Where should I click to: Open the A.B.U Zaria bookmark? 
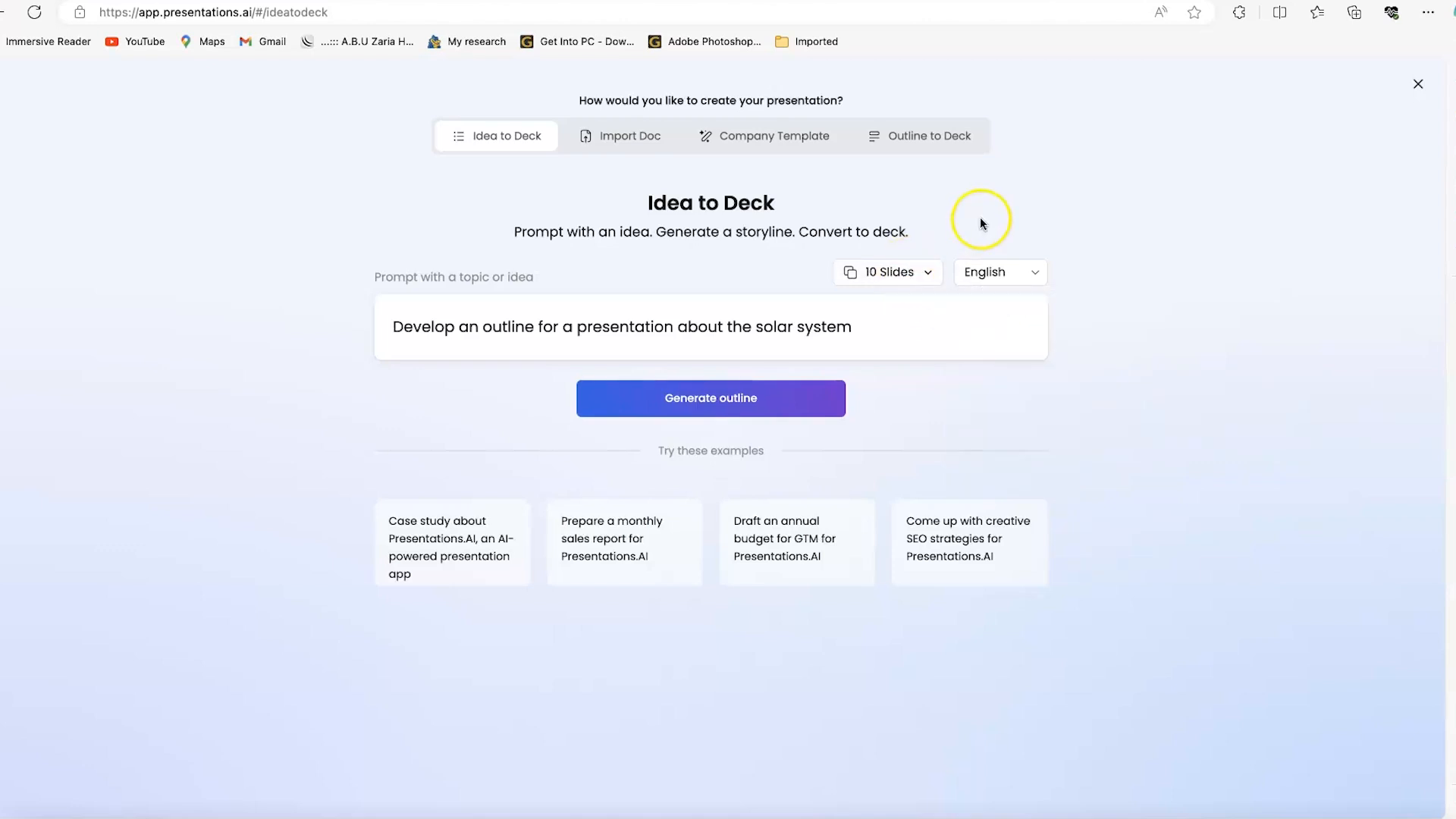[x=357, y=42]
